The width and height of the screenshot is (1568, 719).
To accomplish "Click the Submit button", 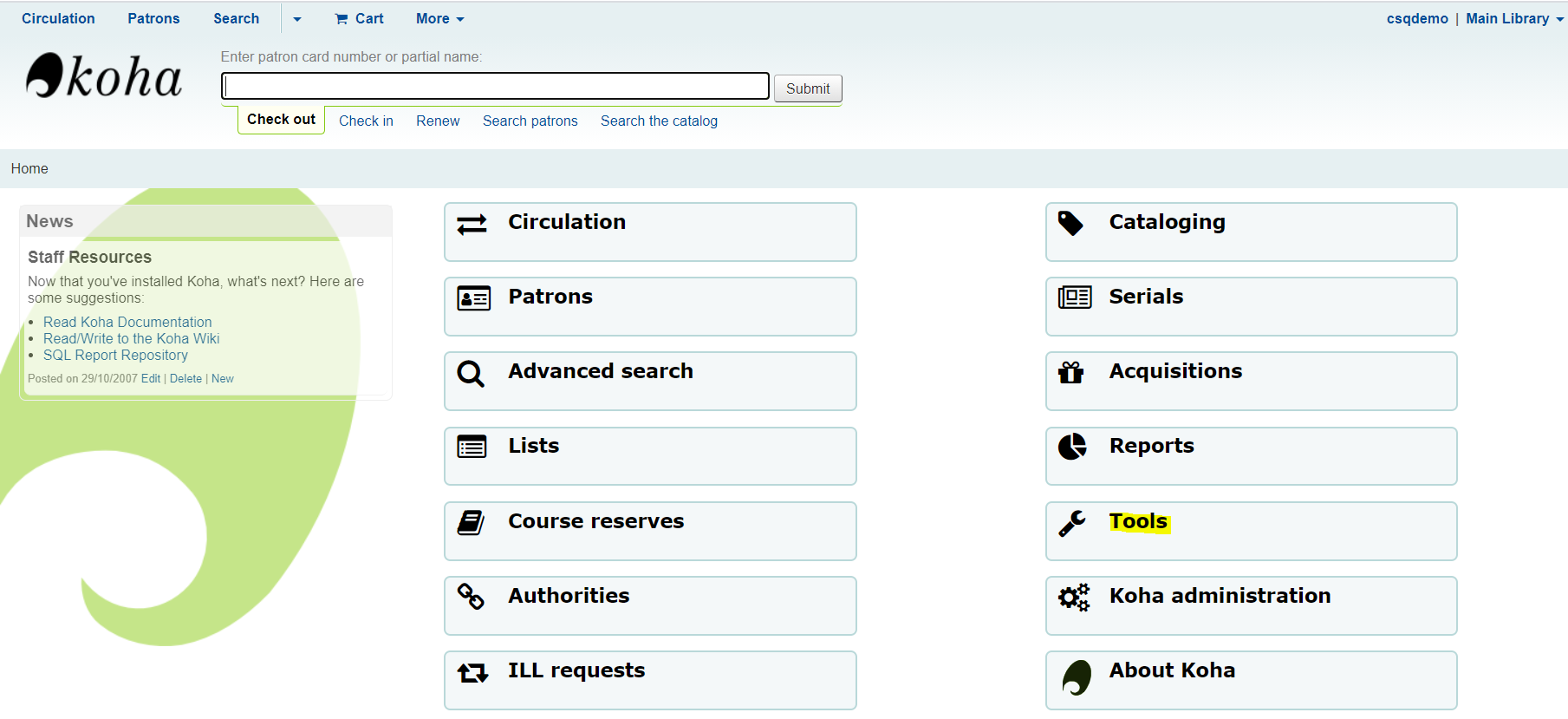I will 808,88.
